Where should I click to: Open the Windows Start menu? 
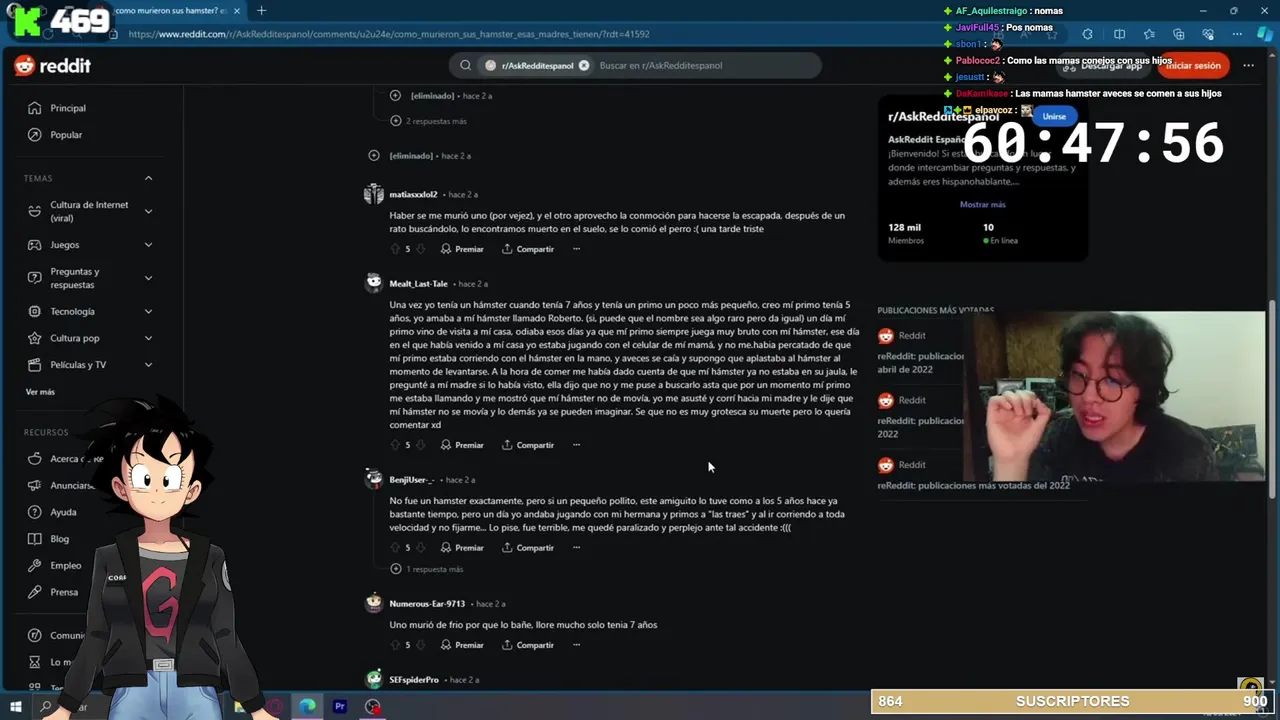tap(15, 706)
